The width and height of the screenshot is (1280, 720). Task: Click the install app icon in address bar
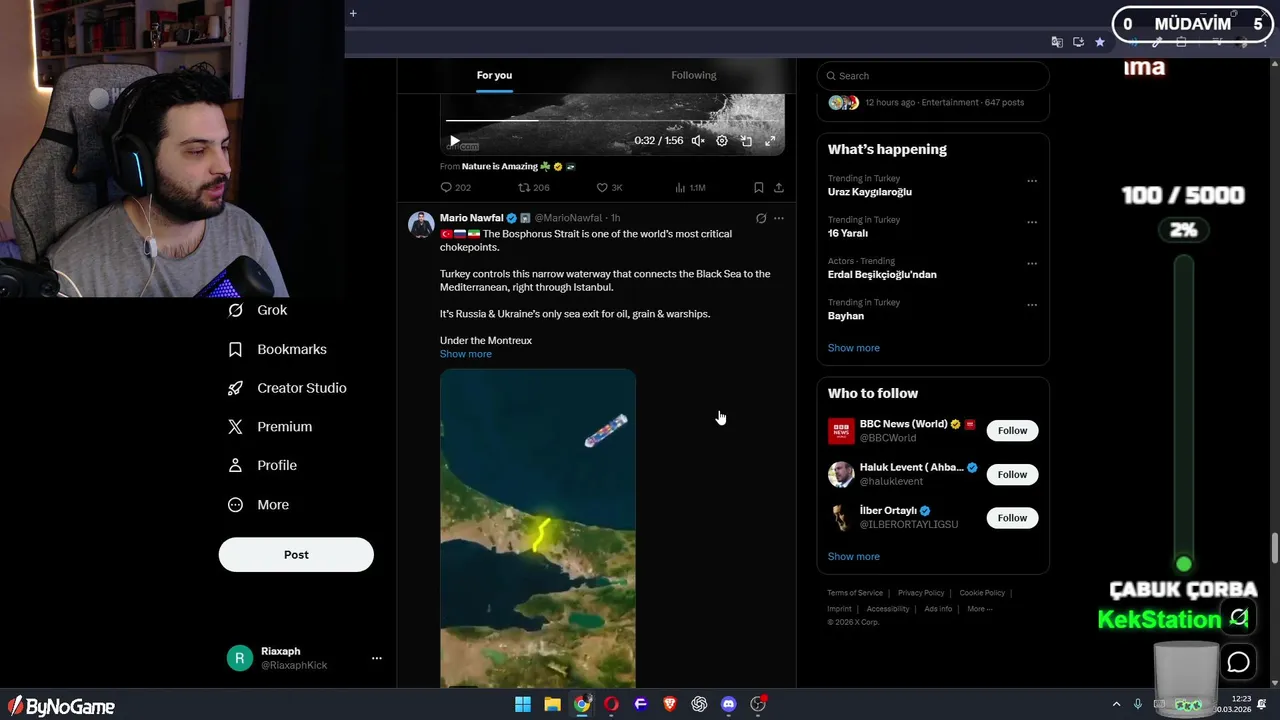[1078, 42]
